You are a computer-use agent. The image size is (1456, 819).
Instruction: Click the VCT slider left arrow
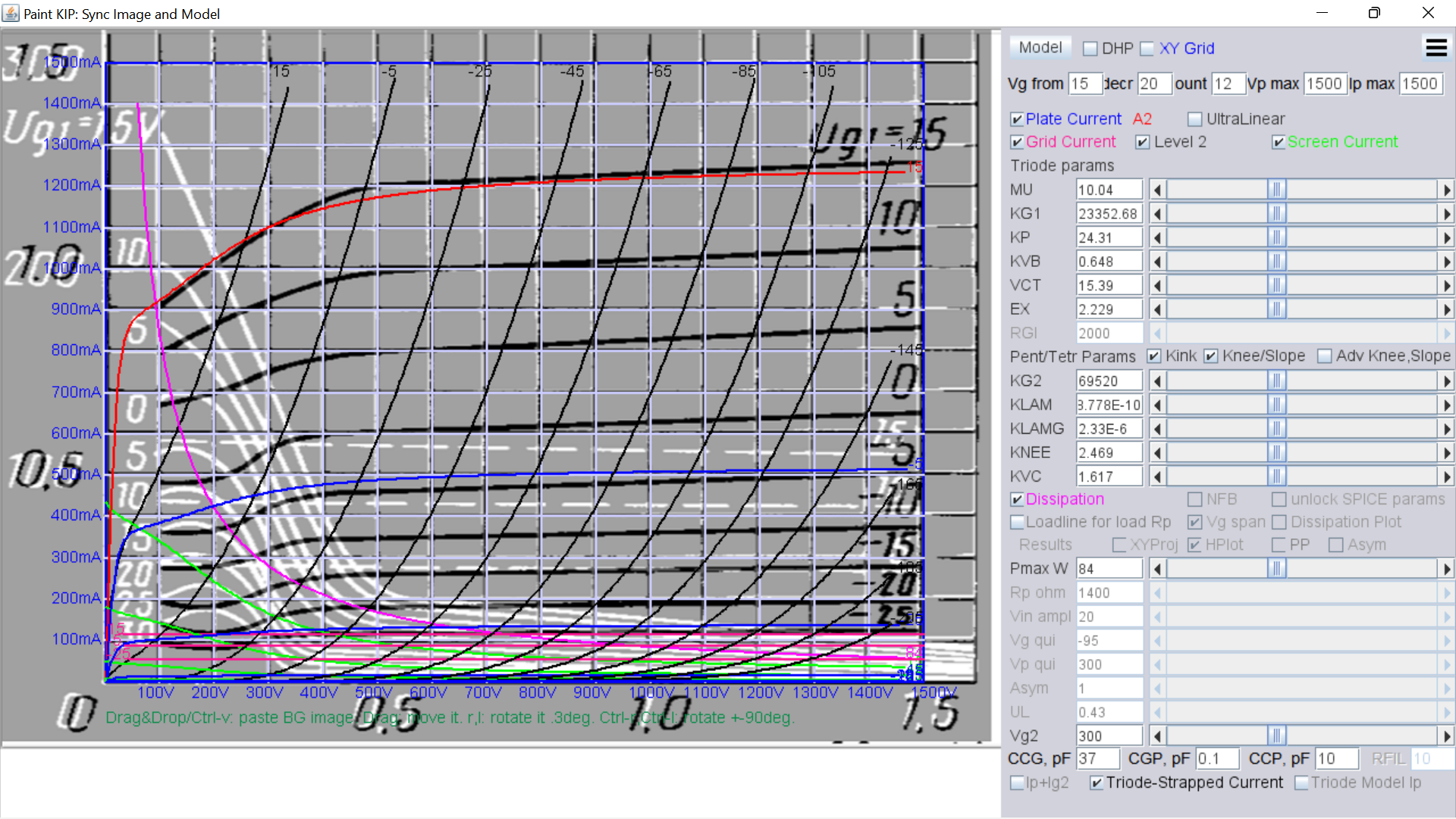click(1157, 285)
